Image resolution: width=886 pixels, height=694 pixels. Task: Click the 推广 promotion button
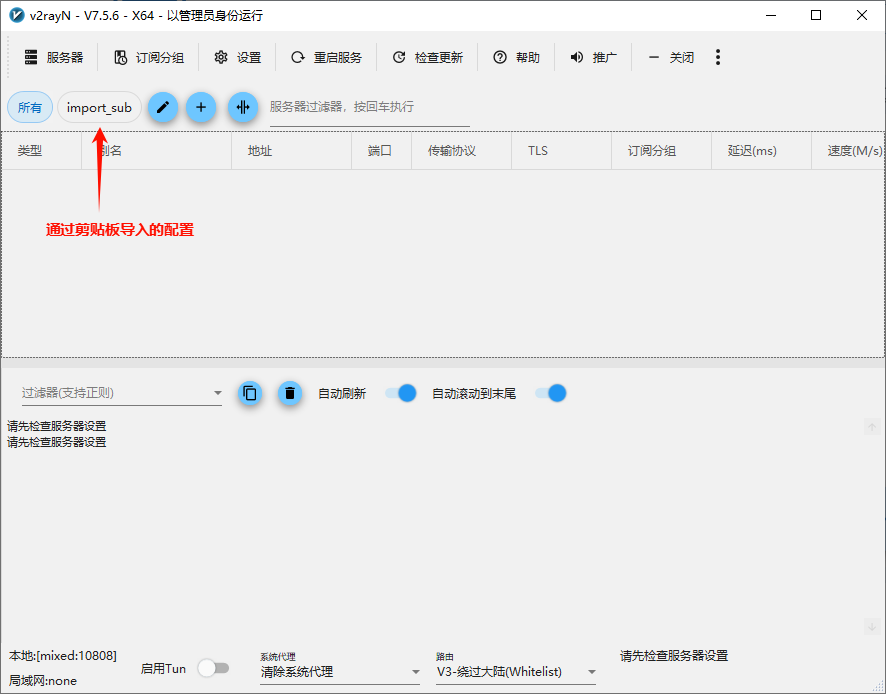pyautogui.click(x=593, y=57)
